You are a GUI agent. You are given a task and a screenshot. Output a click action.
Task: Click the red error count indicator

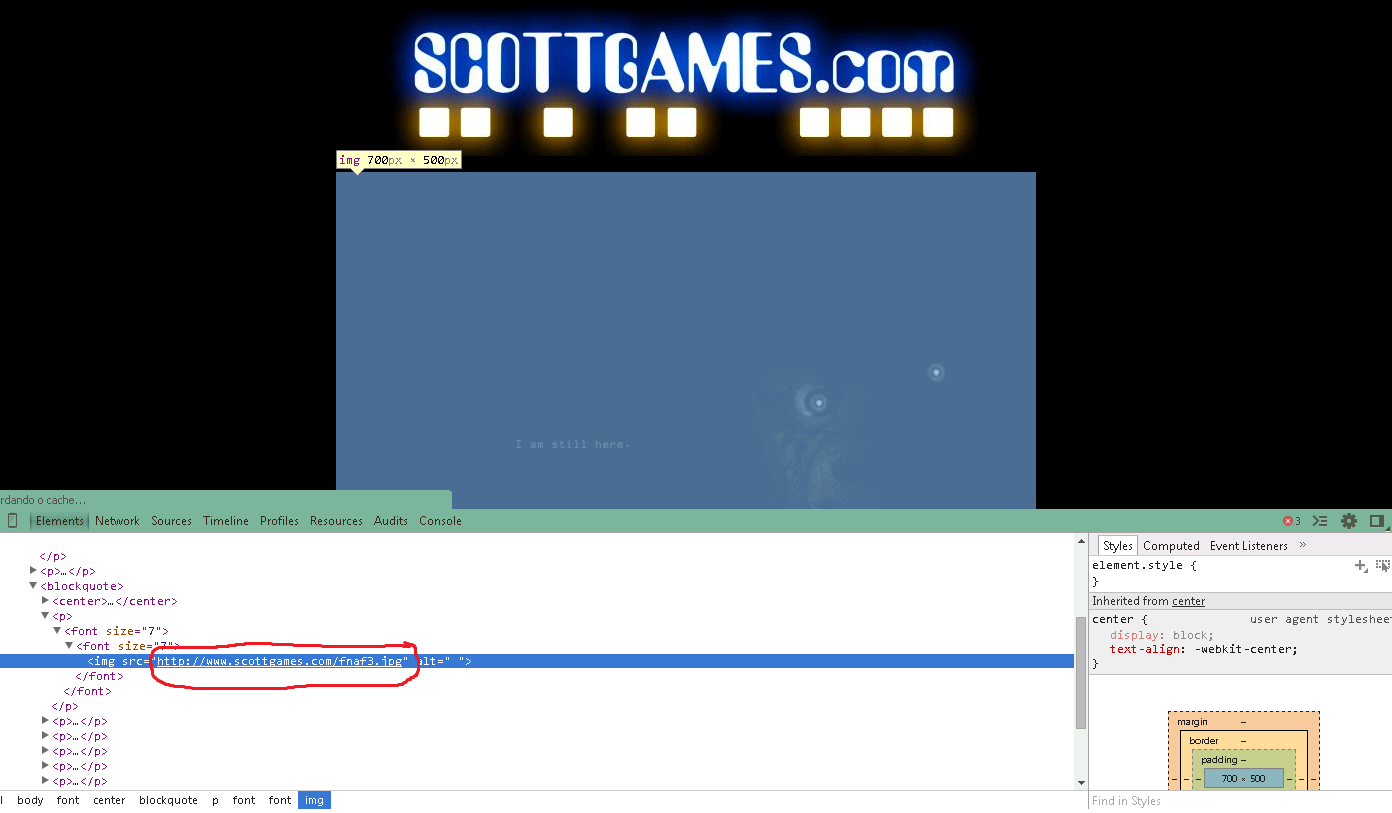tap(1292, 521)
